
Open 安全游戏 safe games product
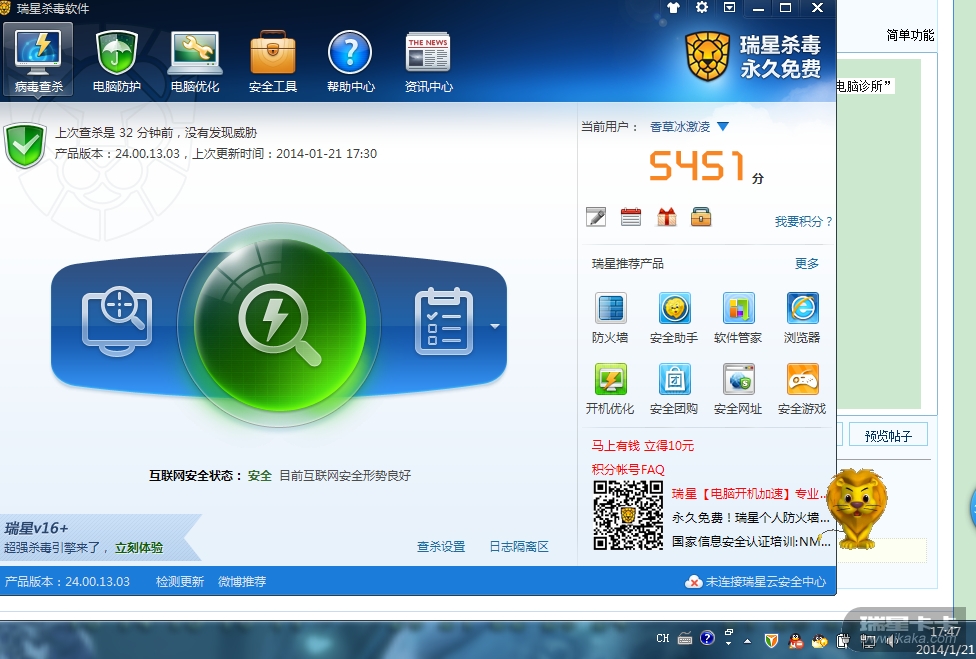click(802, 390)
